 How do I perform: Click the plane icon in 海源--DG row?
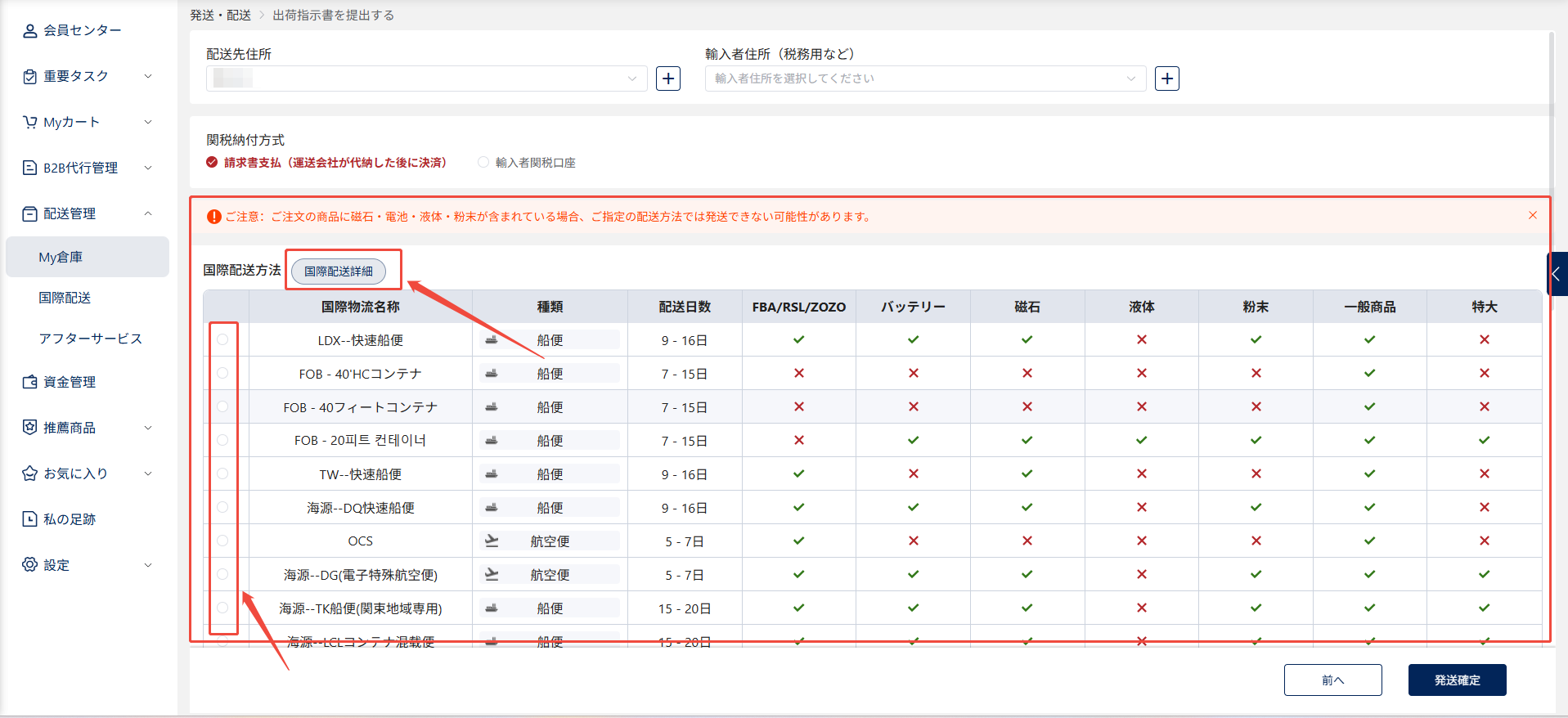pyautogui.click(x=492, y=574)
